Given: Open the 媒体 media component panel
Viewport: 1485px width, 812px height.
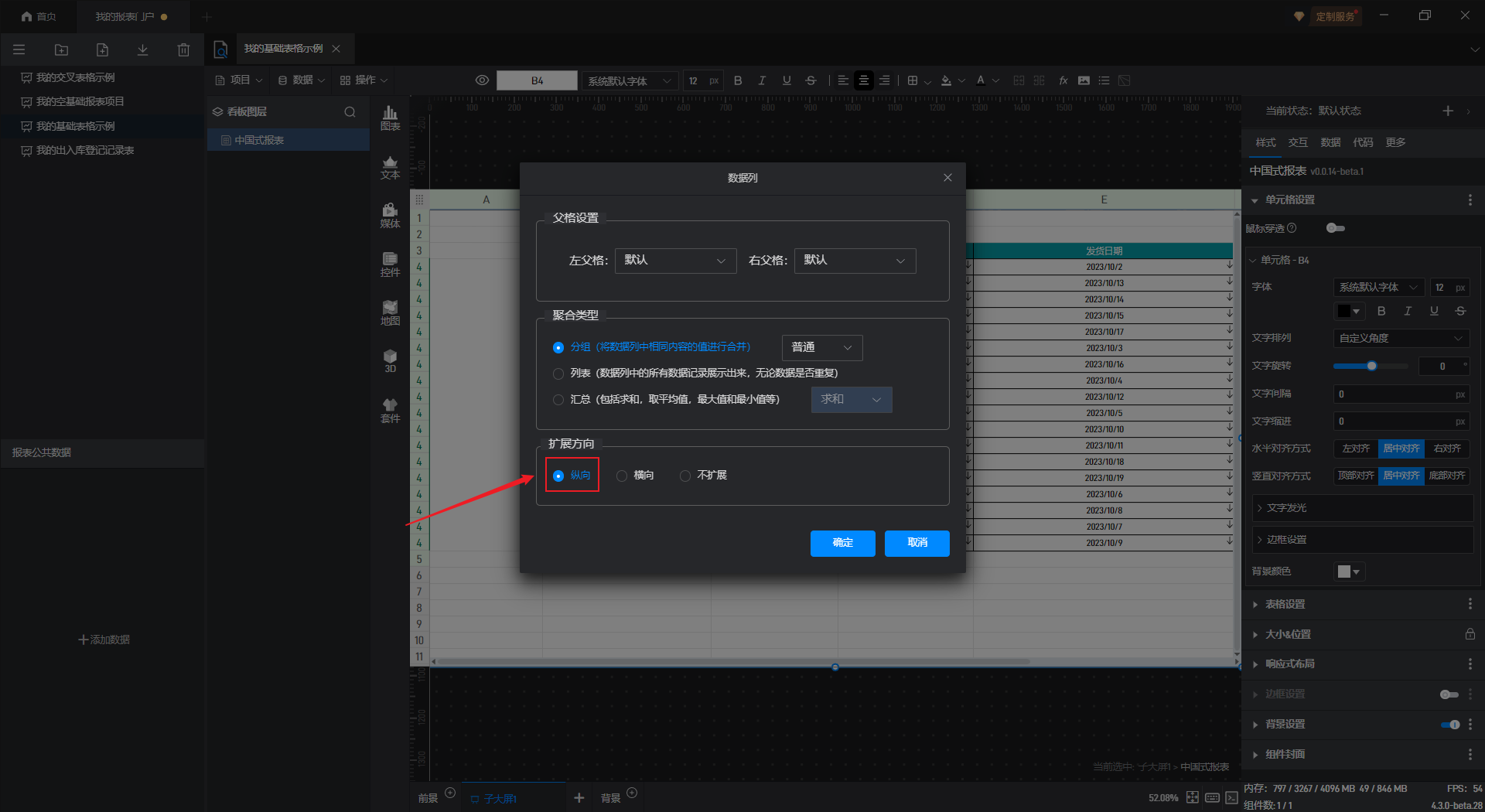Looking at the screenshot, I should pos(390,215).
